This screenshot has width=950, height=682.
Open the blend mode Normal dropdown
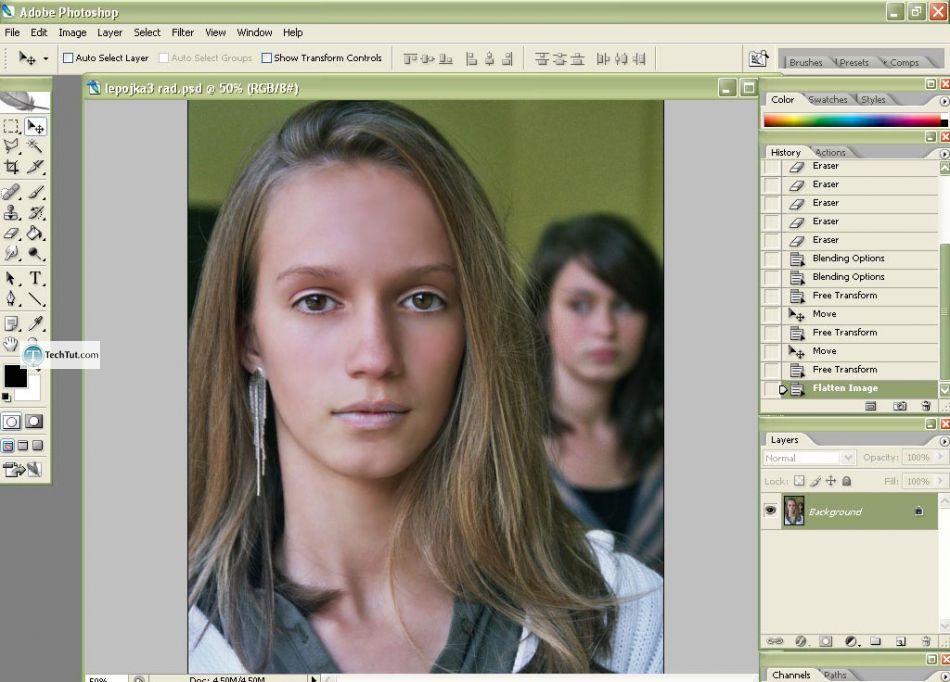tap(848, 457)
